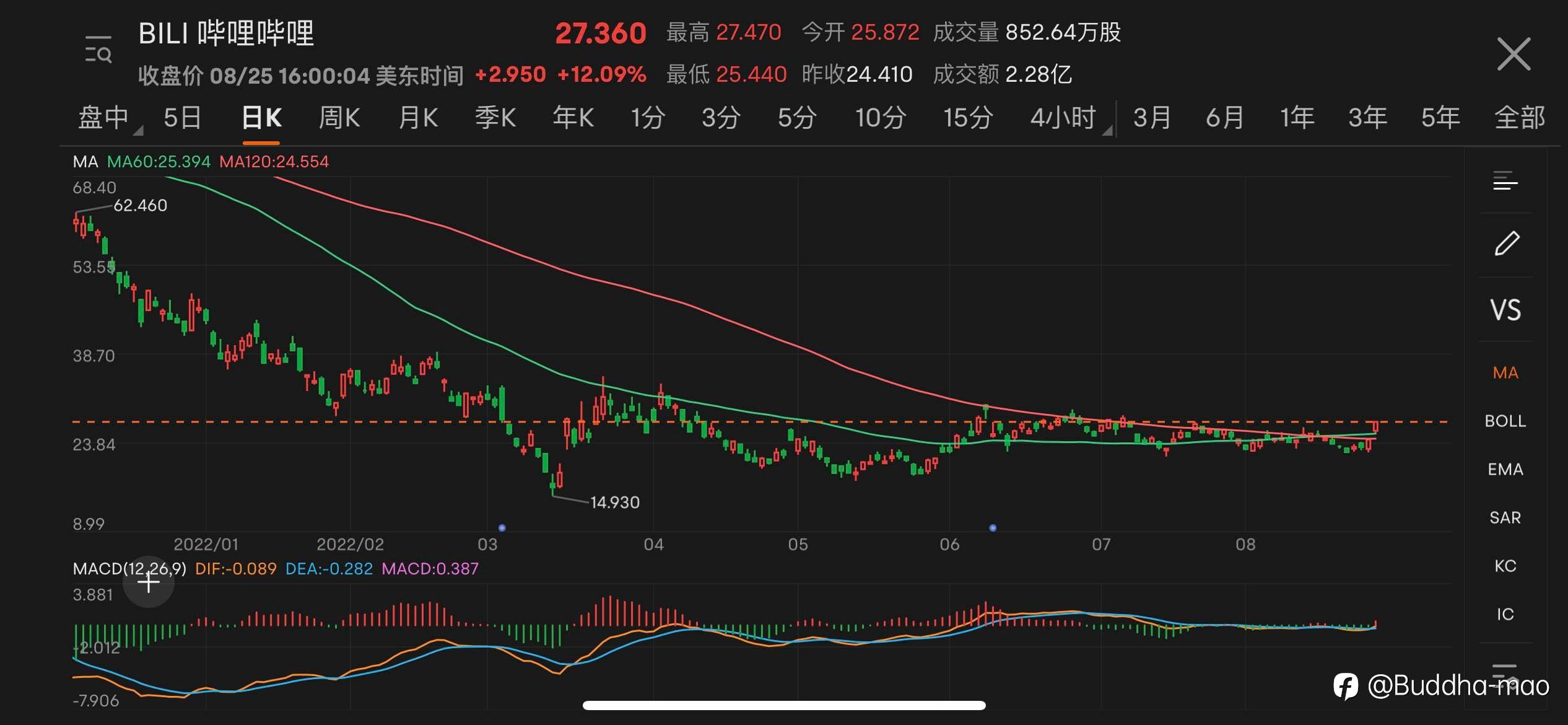Open the stock search list icon

click(98, 49)
